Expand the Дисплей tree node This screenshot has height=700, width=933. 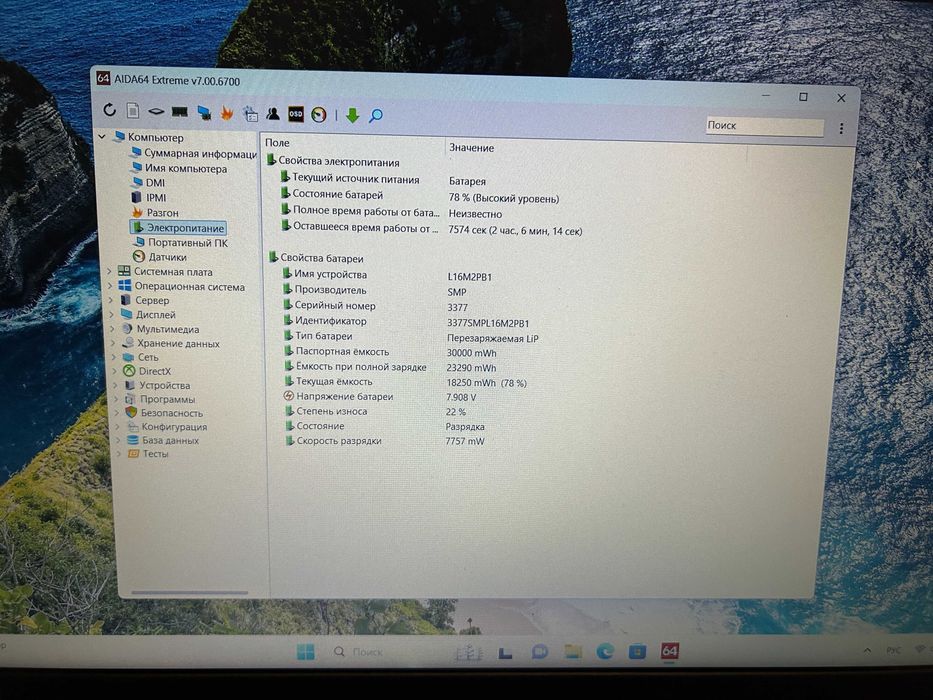point(112,314)
